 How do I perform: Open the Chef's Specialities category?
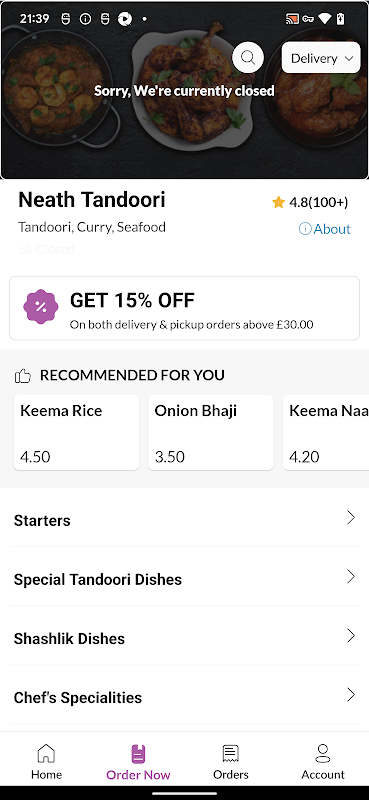coord(184,697)
